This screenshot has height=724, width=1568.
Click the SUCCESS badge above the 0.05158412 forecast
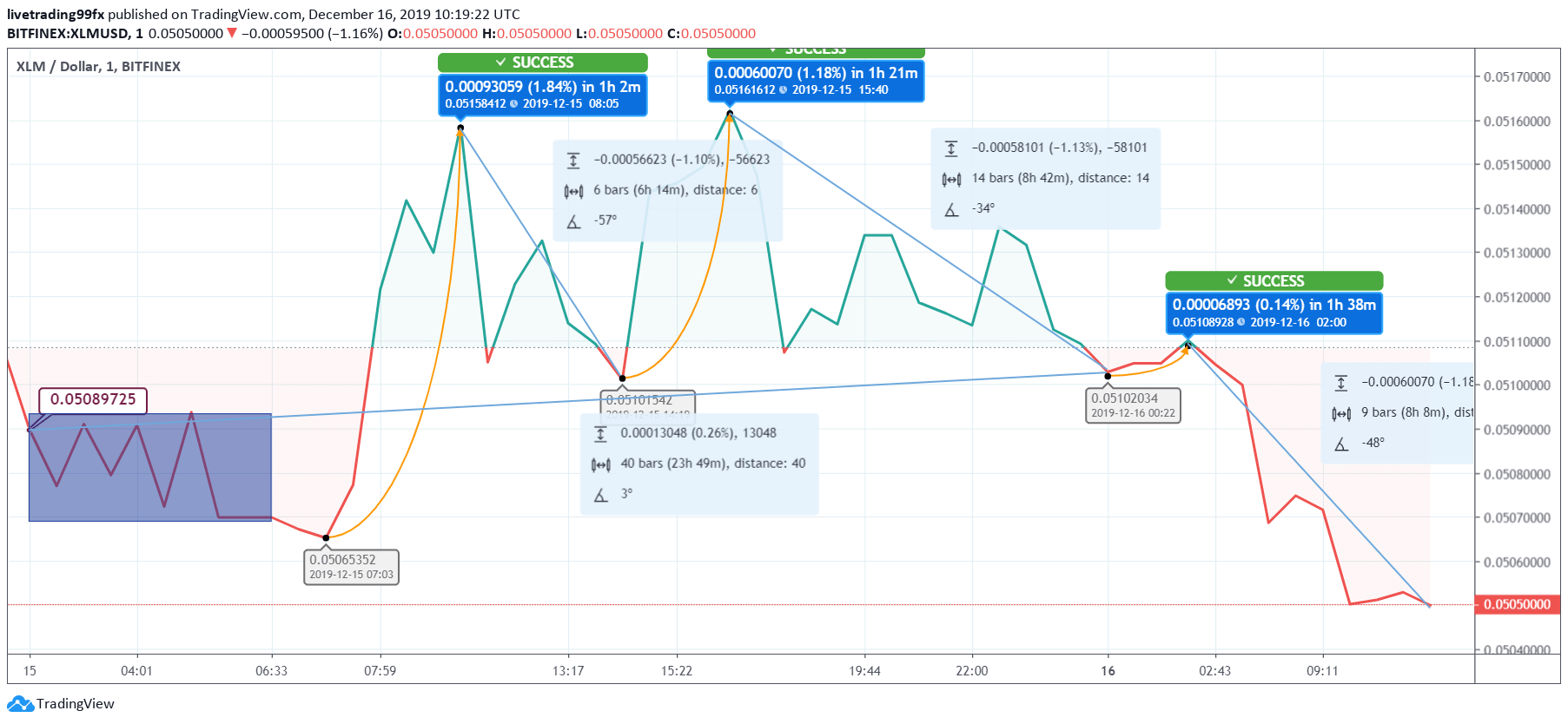click(x=543, y=63)
